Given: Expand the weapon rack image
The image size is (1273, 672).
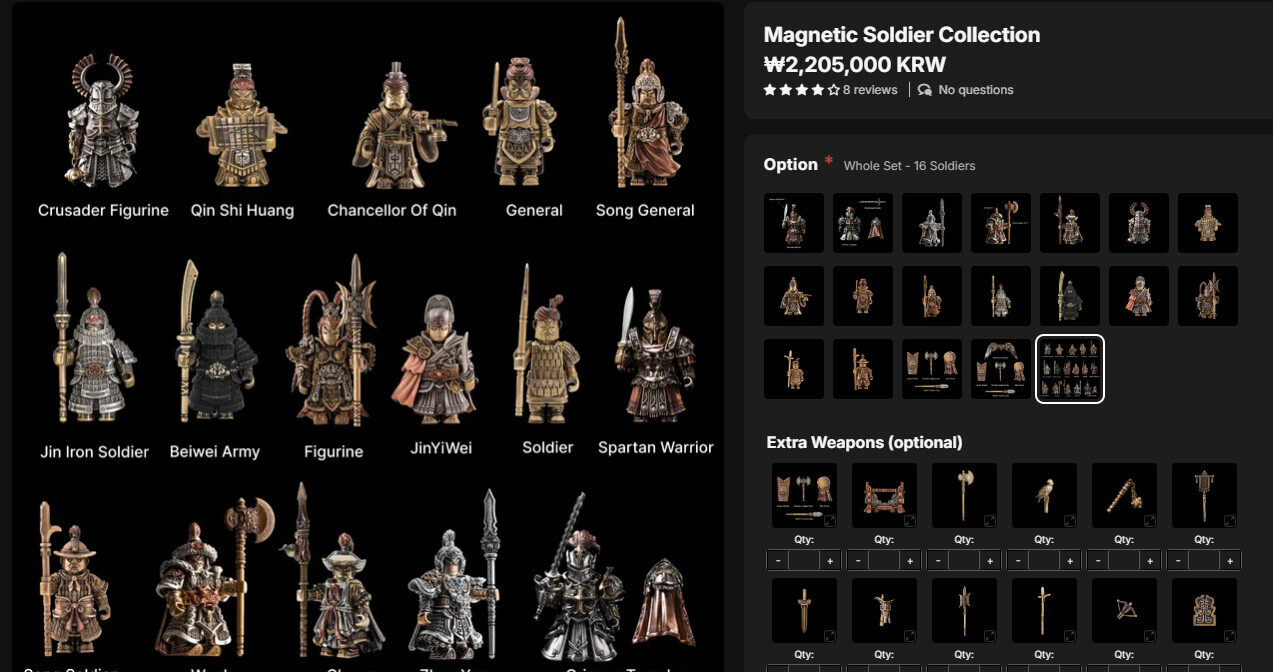Looking at the screenshot, I should [910, 521].
